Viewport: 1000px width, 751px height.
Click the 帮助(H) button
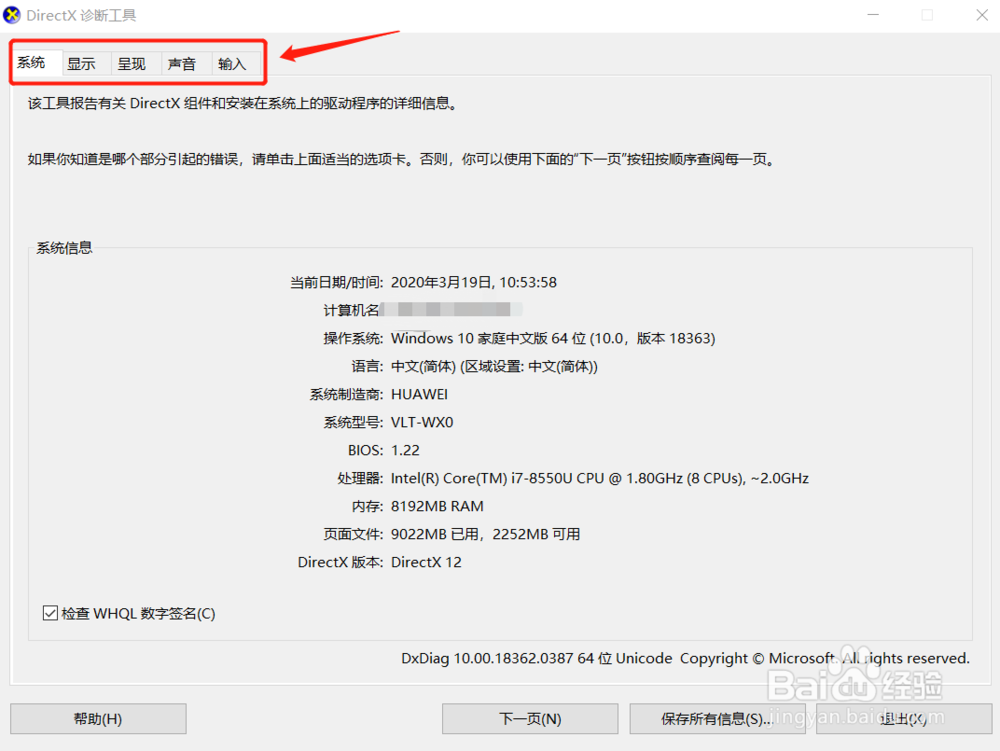[98, 719]
